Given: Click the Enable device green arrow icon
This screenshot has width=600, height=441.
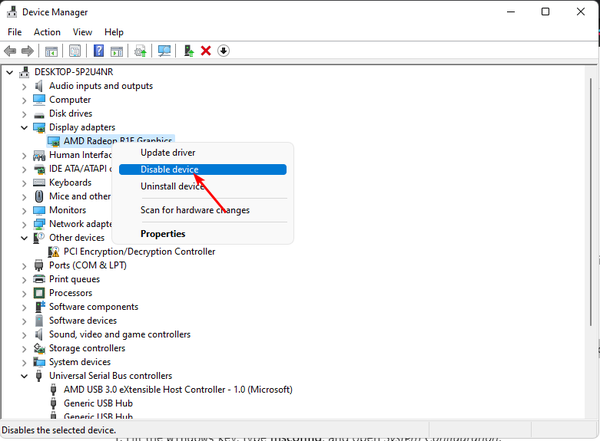Looking at the screenshot, I should 189,51.
